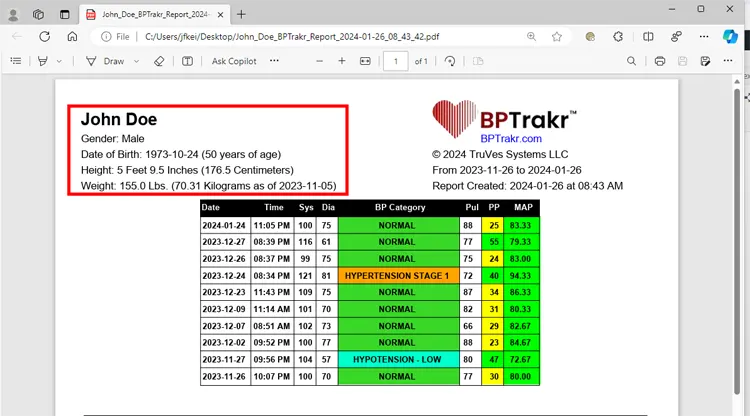The height and width of the screenshot is (416, 750).
Task: Select the Erase tool
Action: [x=159, y=61]
